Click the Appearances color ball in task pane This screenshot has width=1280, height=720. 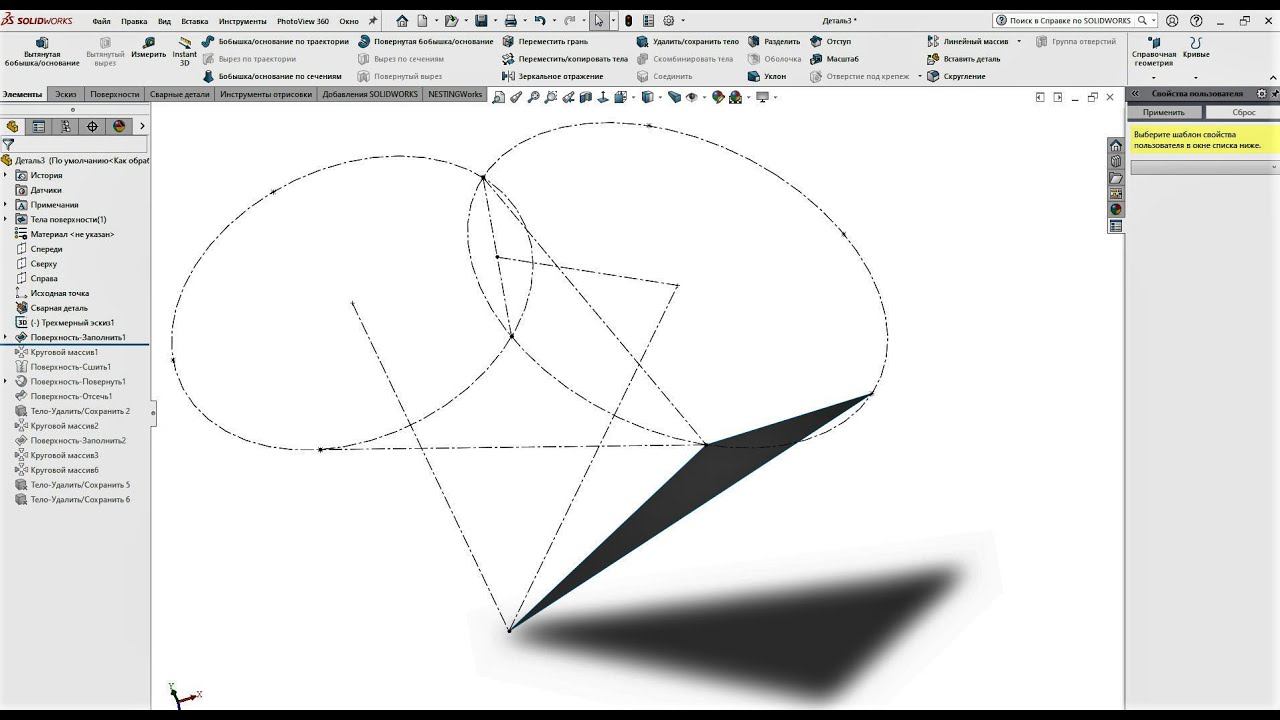pyautogui.click(x=1116, y=210)
